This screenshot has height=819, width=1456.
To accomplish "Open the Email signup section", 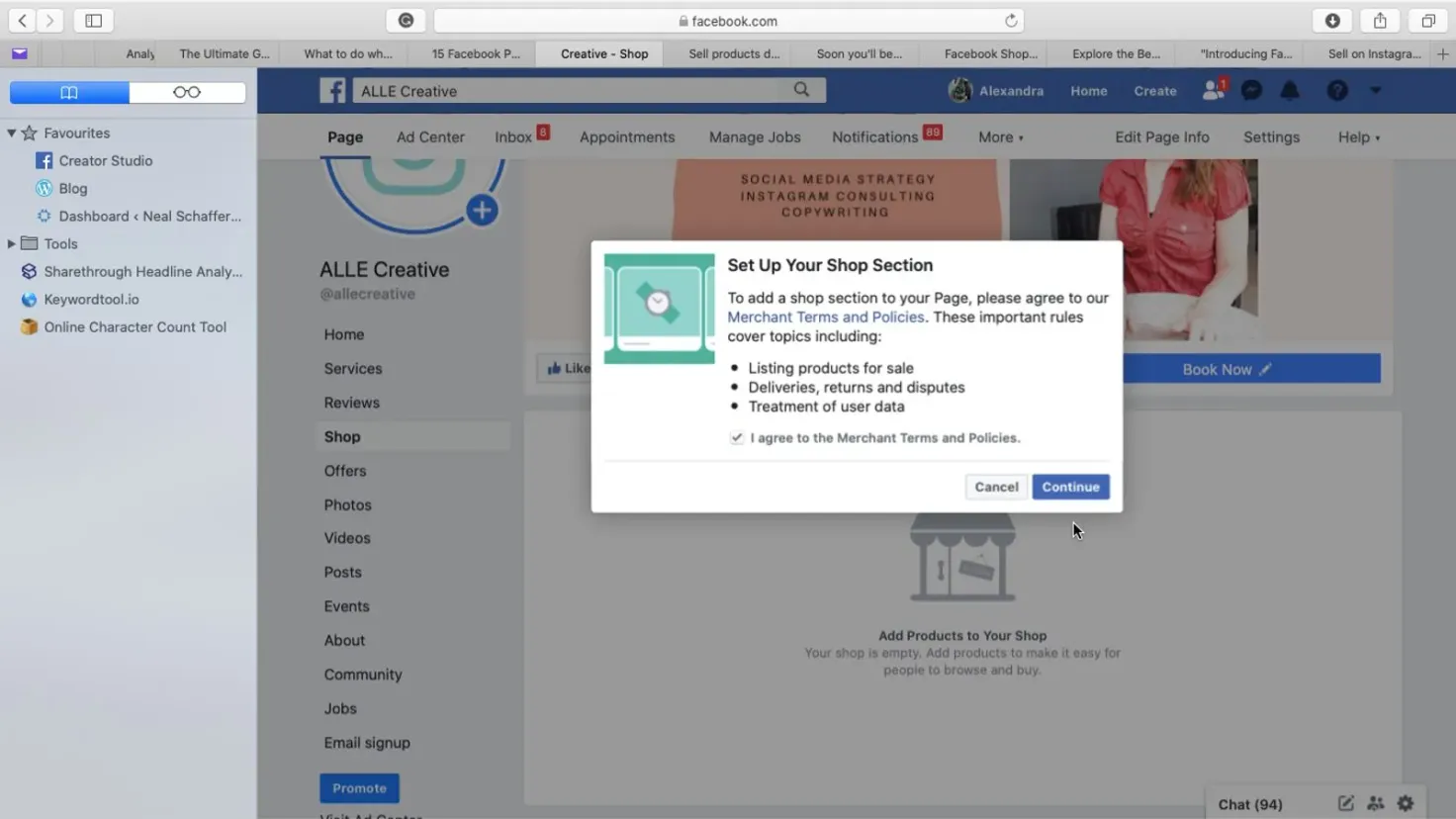I will click(x=367, y=743).
